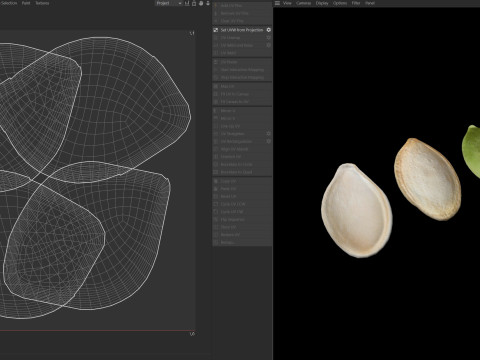Select the UV Straighten command

pyautogui.click(x=233, y=134)
